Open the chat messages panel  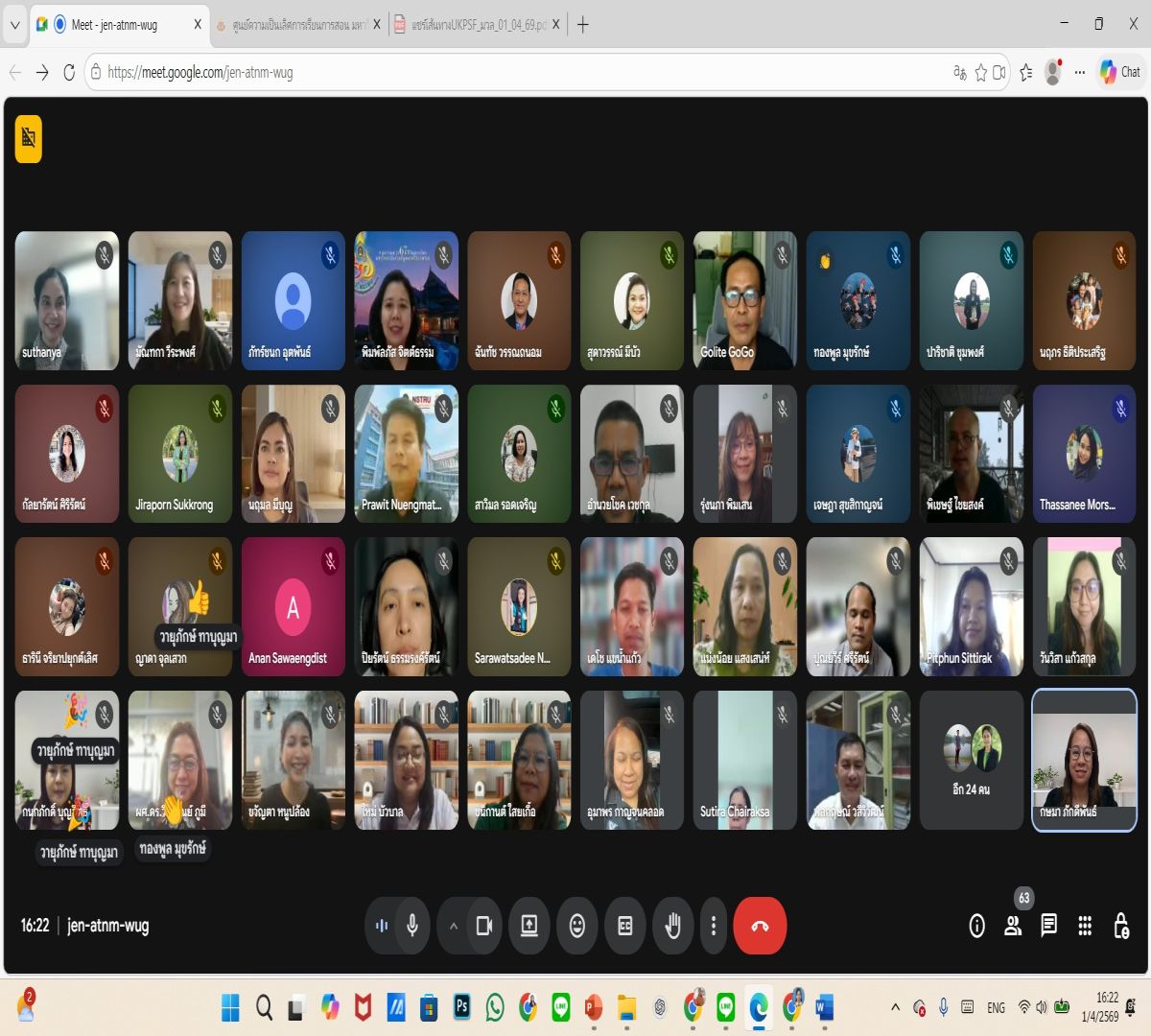pos(1048,926)
